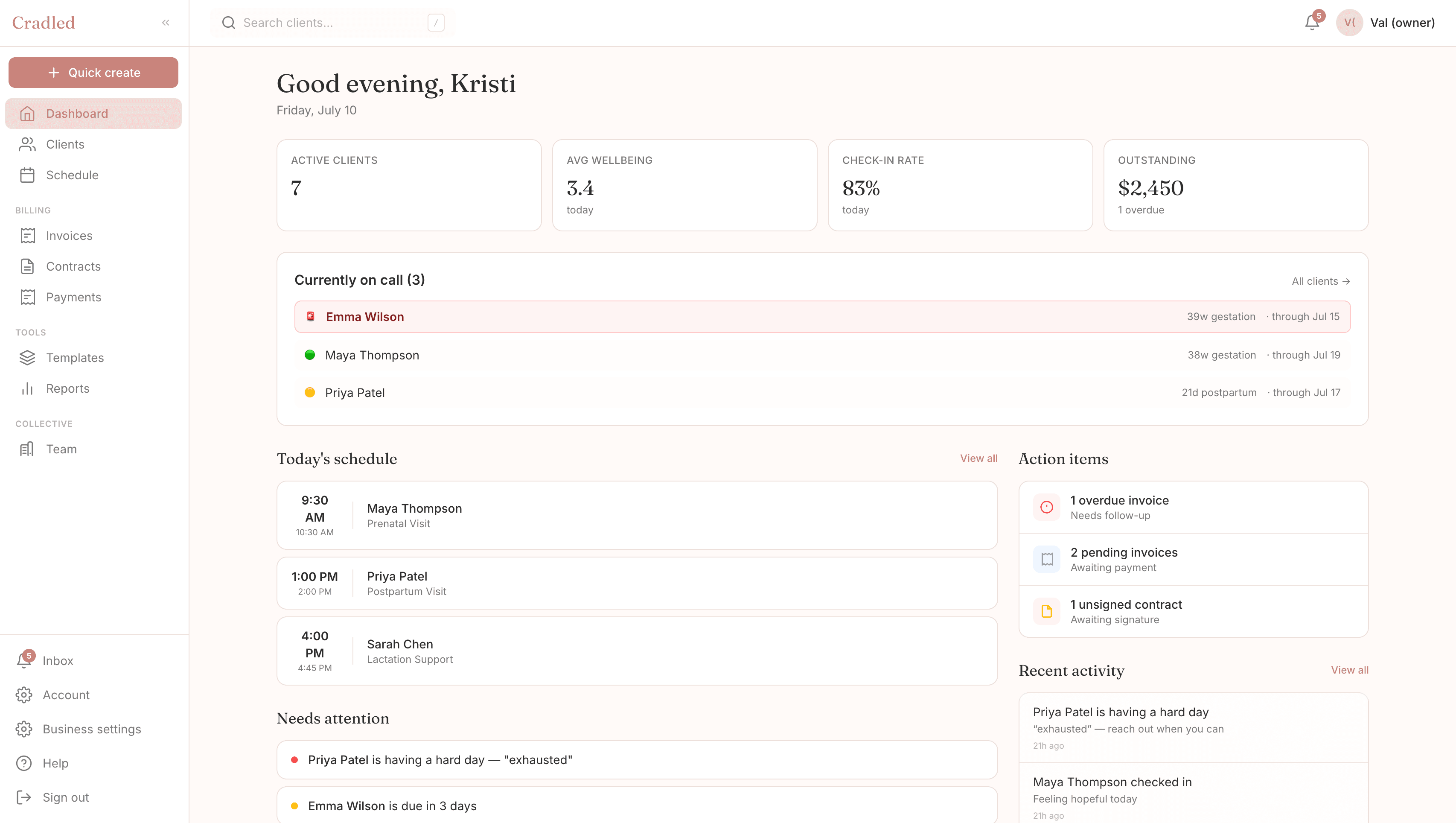Screen dimensions: 1456x823
Task: Open Priya Patel's on-call row
Action: coord(822,392)
